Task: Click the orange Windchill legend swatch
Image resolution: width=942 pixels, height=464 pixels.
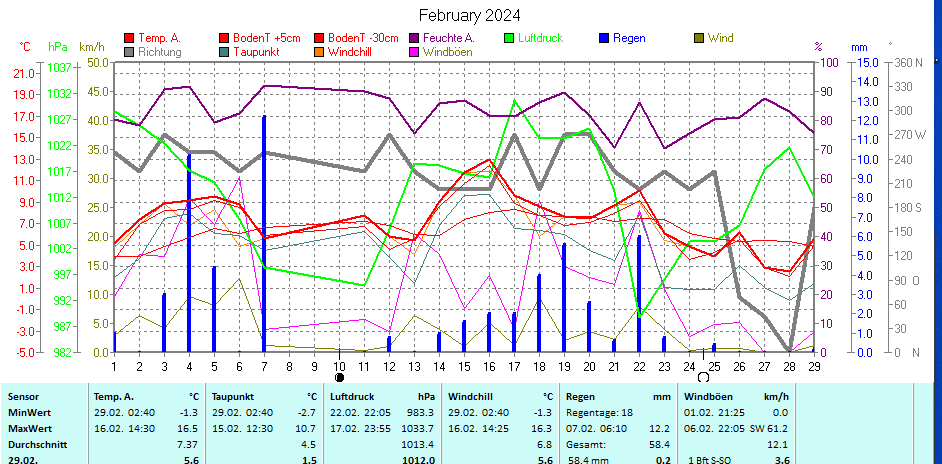Action: pyautogui.click(x=319, y=52)
